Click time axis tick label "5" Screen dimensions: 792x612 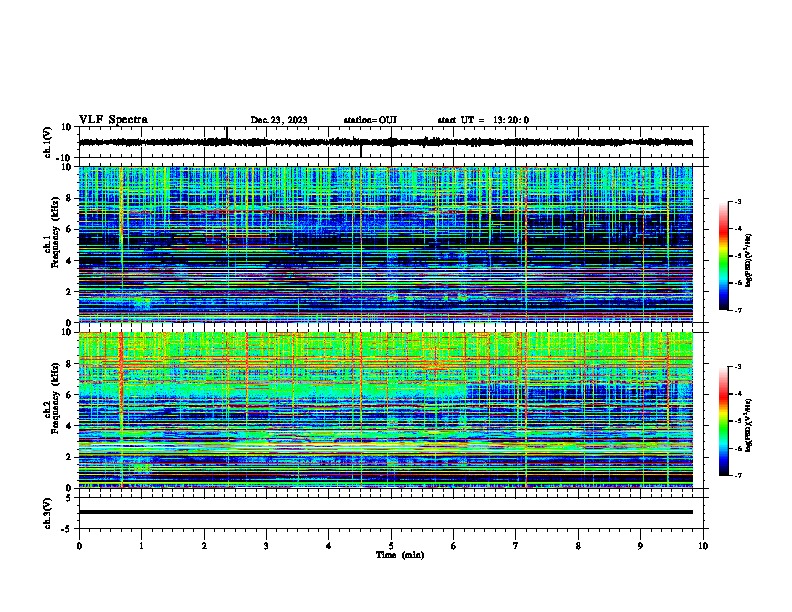pyautogui.click(x=391, y=546)
